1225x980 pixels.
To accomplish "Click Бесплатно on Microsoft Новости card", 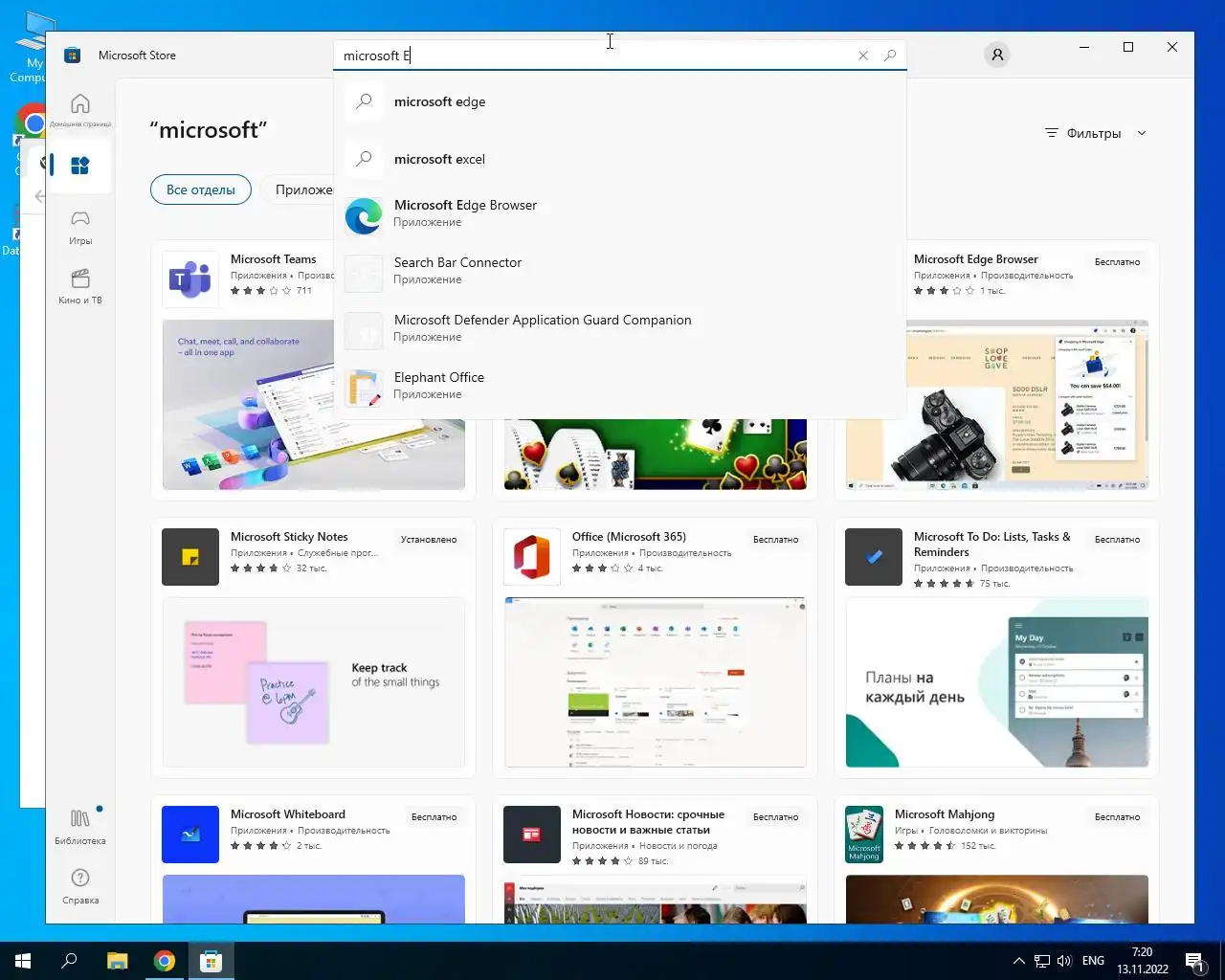I will pyautogui.click(x=775, y=816).
